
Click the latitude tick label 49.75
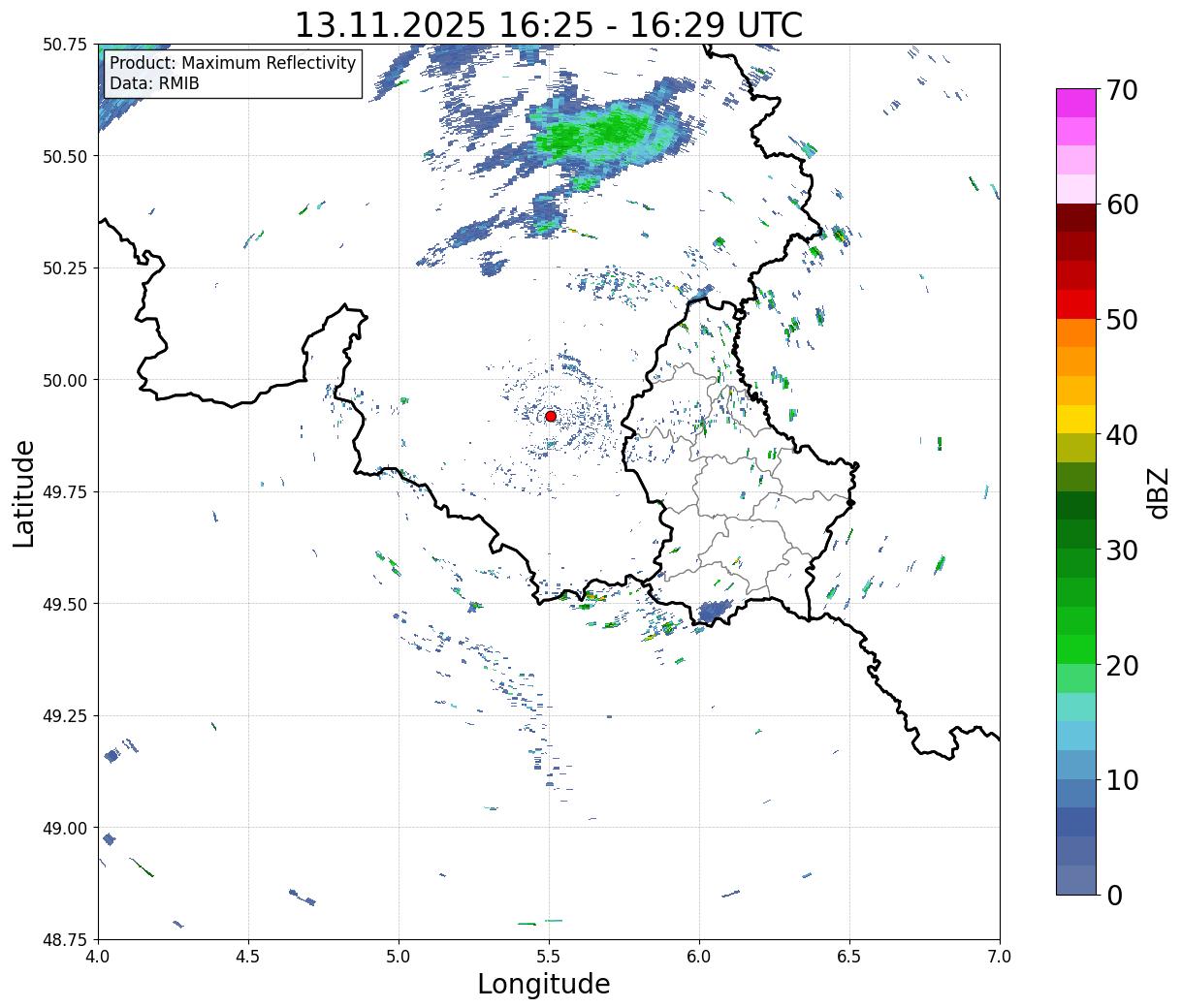[65, 492]
